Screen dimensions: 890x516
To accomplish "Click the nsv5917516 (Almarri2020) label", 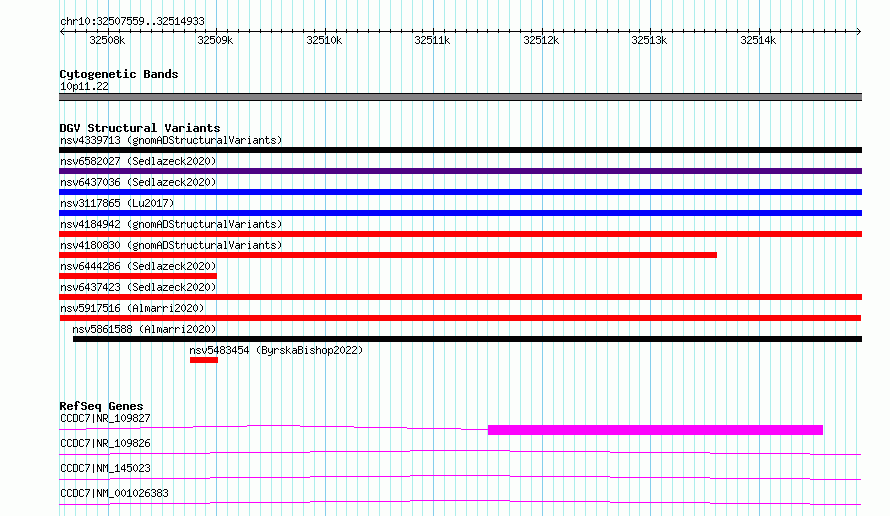I will coord(132,308).
